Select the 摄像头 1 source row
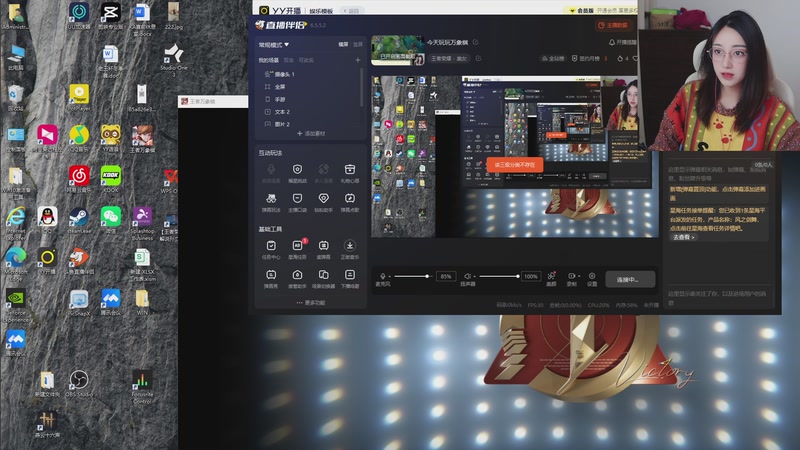The height and width of the screenshot is (450, 800). [x=309, y=74]
